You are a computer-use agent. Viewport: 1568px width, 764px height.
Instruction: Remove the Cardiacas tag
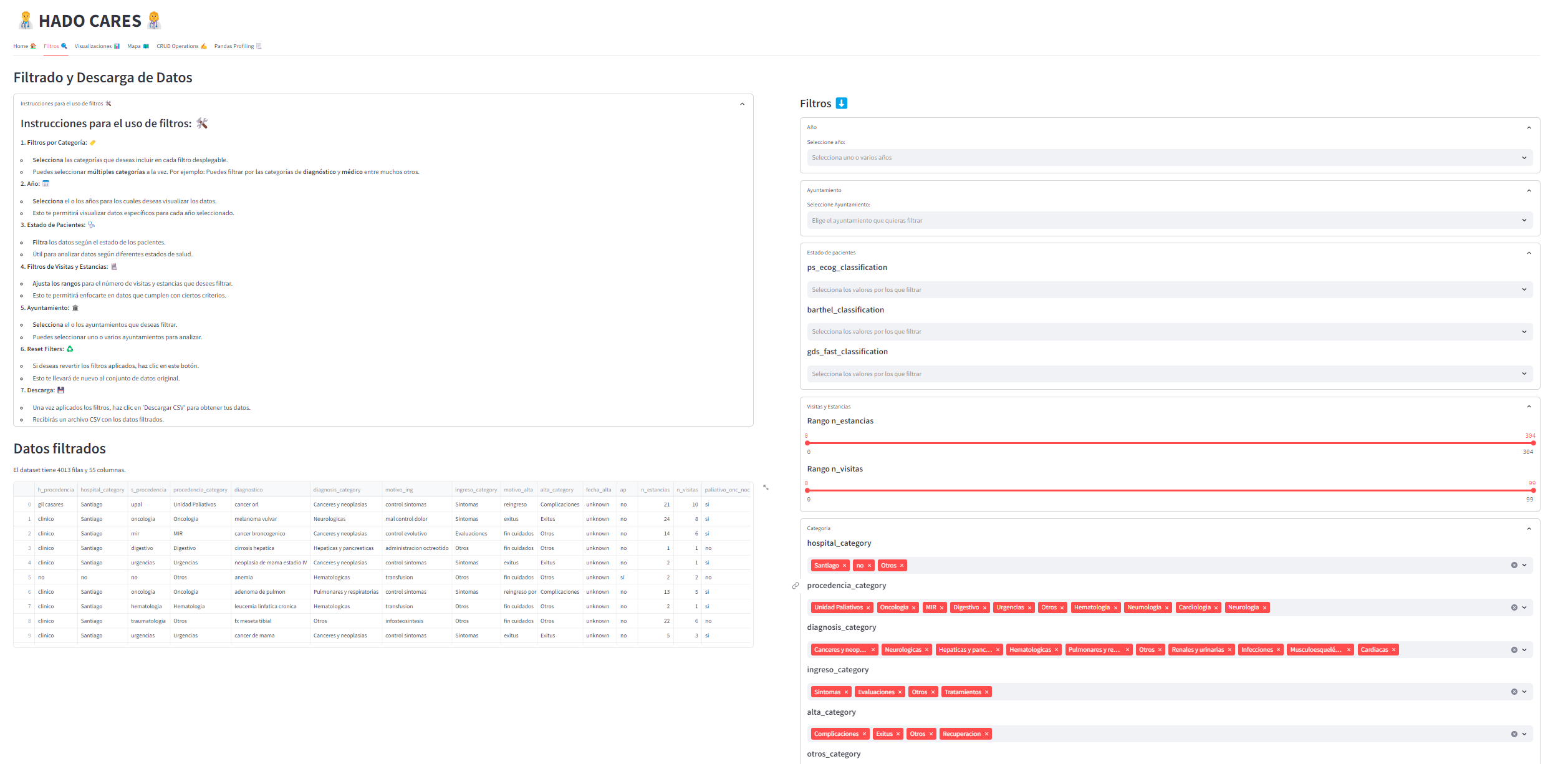(1393, 650)
